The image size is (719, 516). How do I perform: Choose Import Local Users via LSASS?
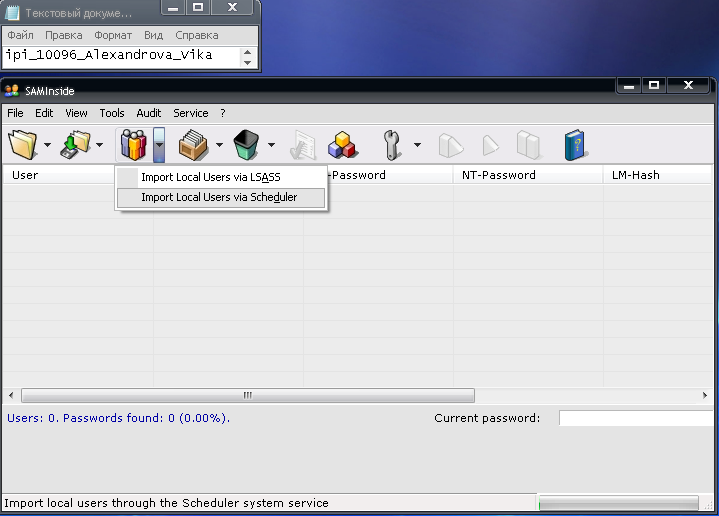click(x=221, y=177)
